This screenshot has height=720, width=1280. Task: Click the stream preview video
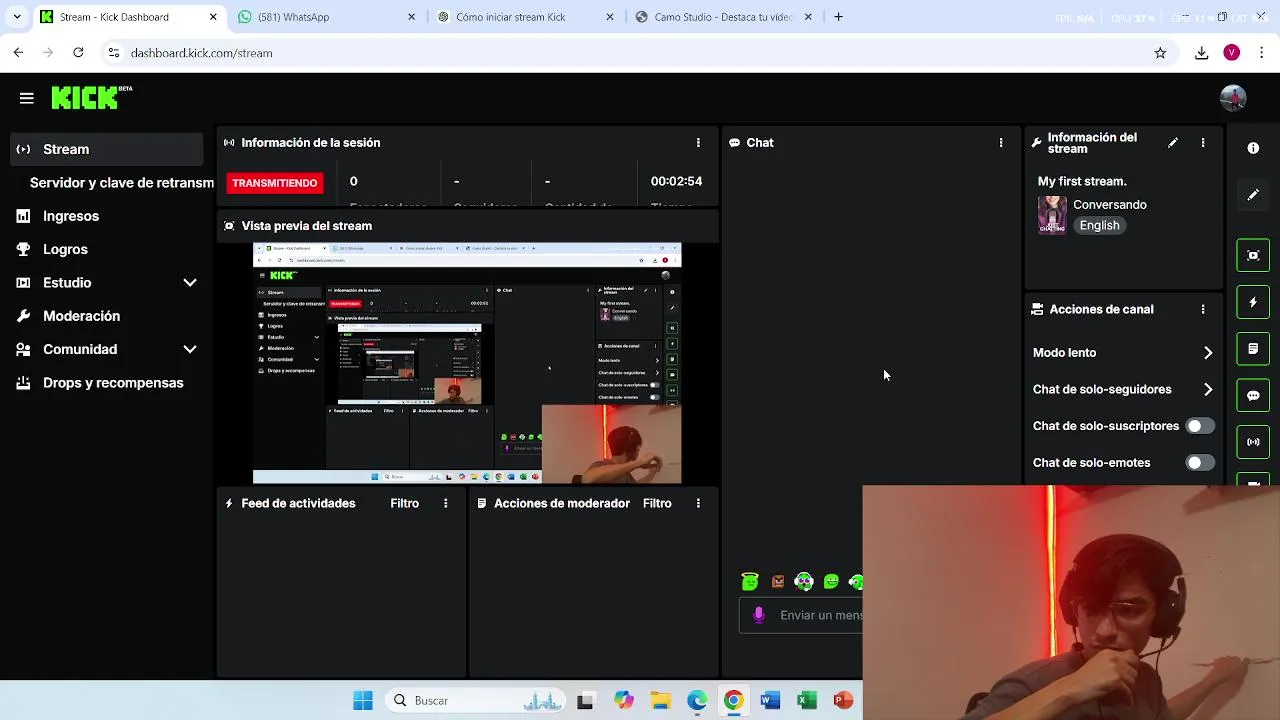pos(467,363)
